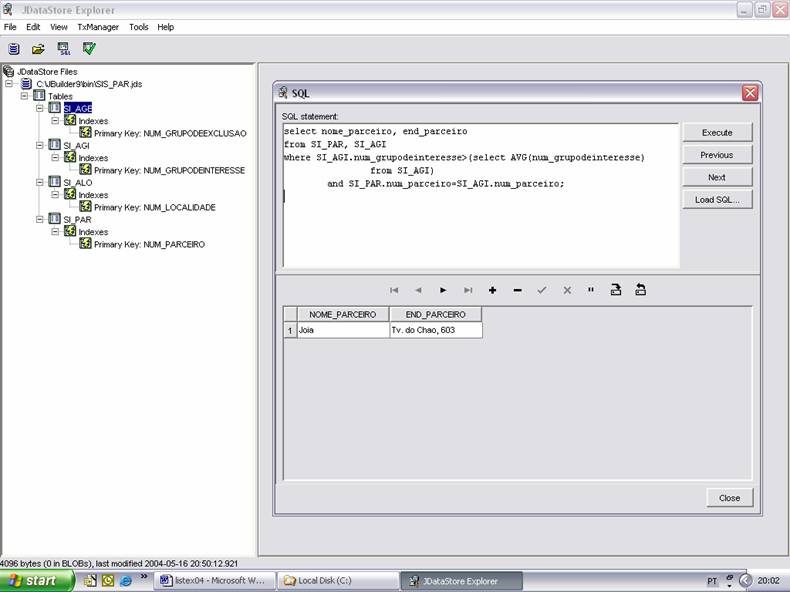
Task: Click the SI_AGE table icon
Action: tap(54, 108)
